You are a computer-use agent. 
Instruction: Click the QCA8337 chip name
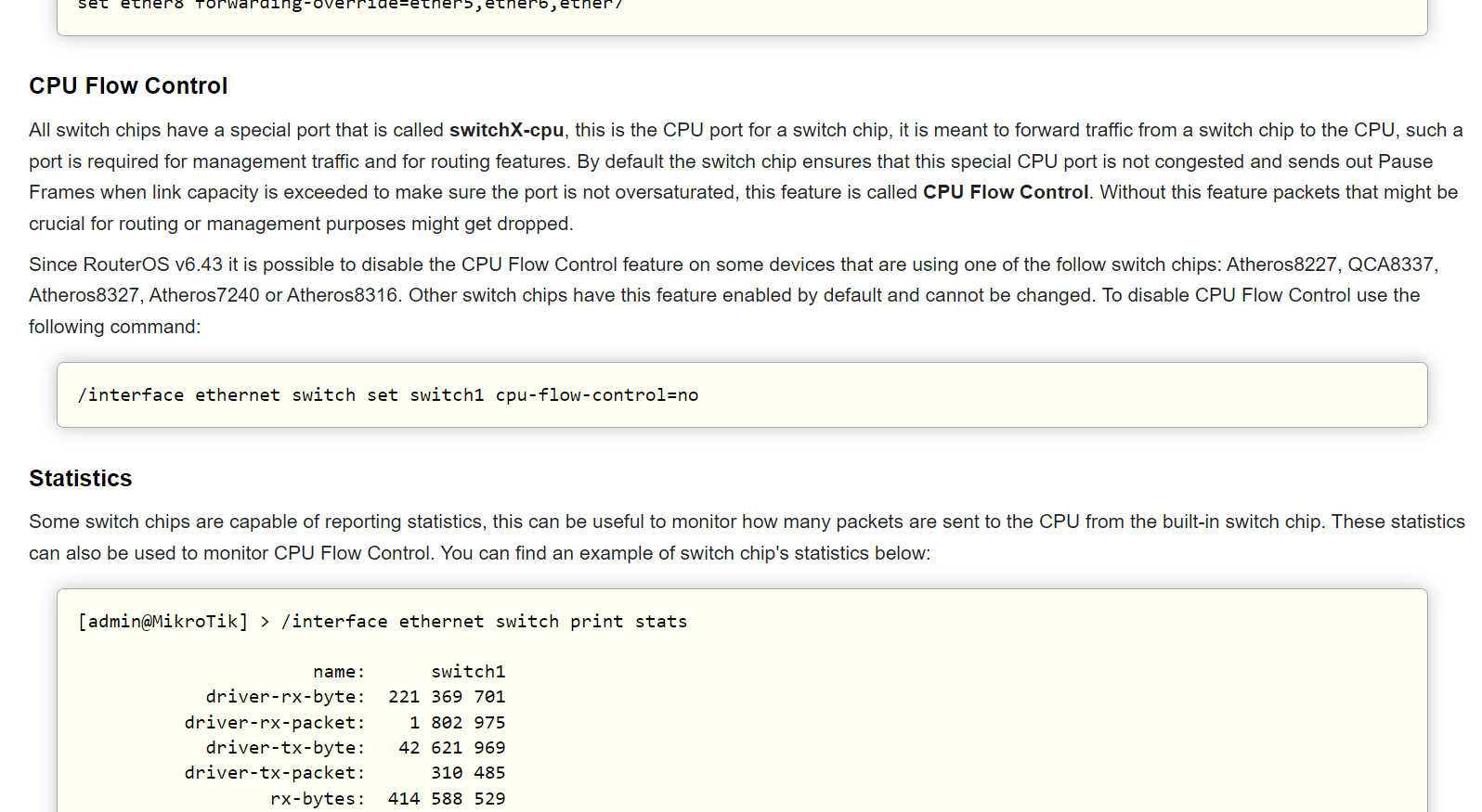(x=1390, y=265)
